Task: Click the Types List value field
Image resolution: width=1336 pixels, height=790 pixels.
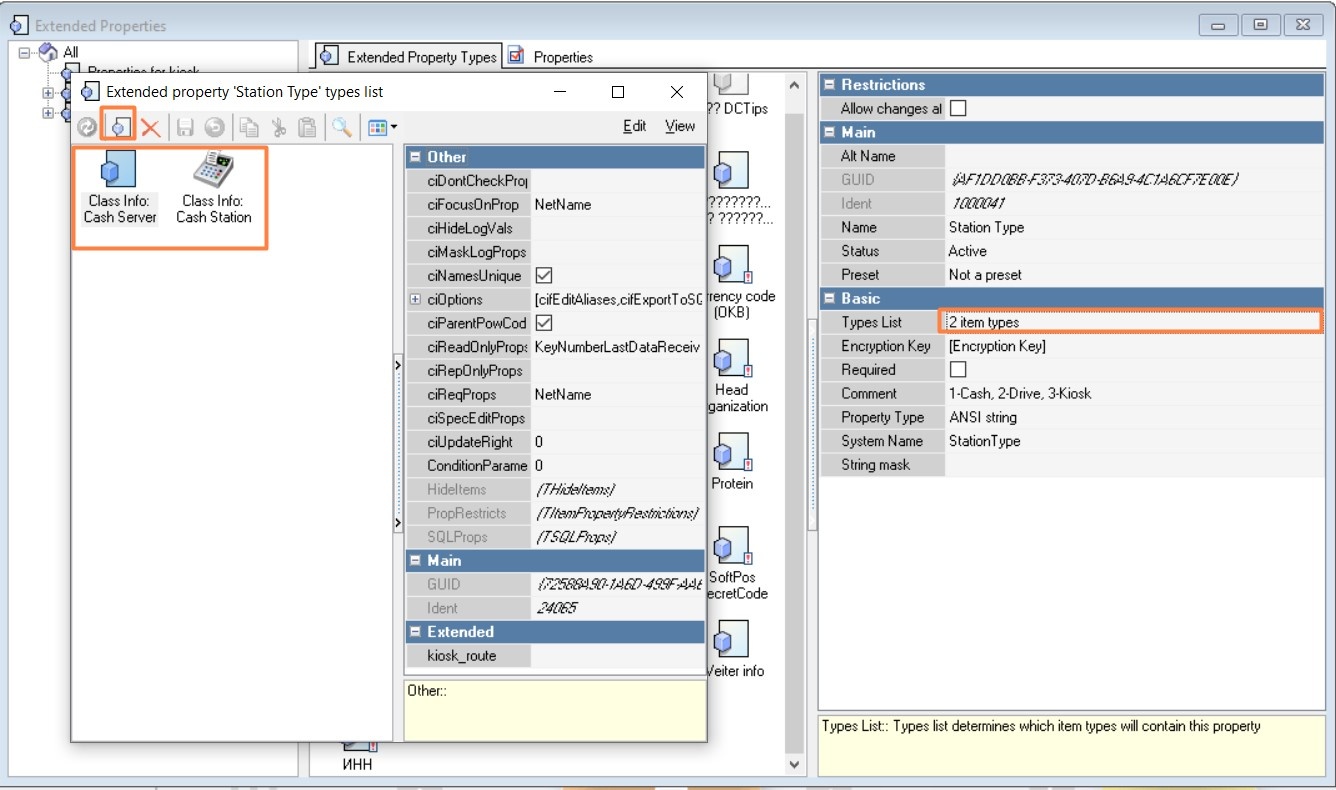Action: (1133, 322)
